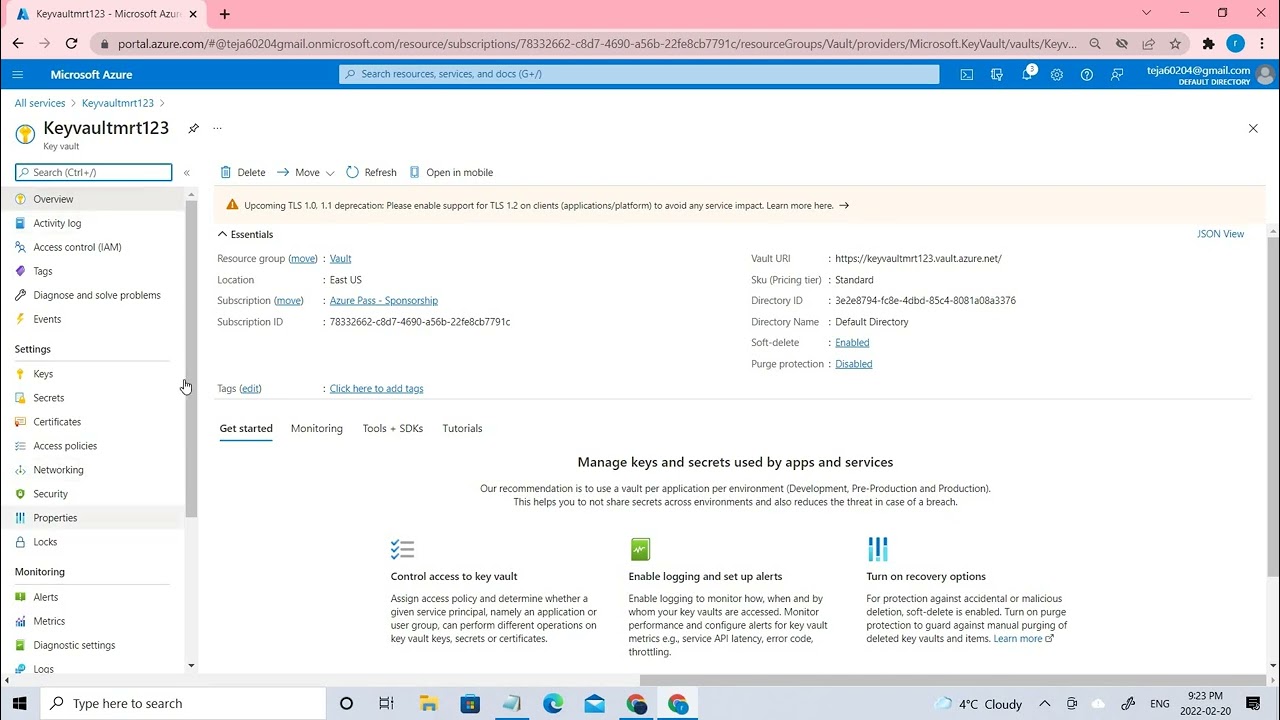
Task: Click Open in mobile
Action: (x=451, y=172)
